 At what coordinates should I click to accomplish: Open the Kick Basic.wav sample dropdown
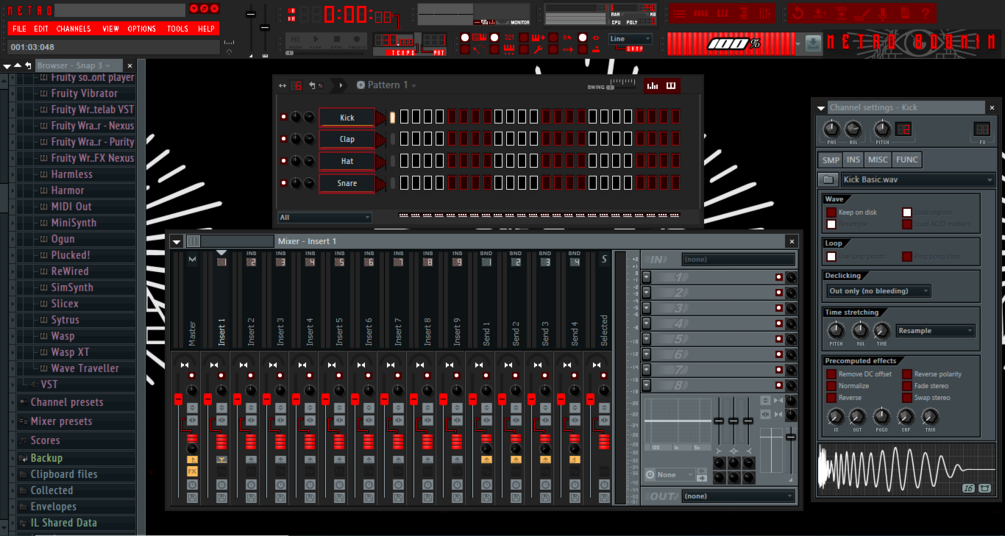917,180
